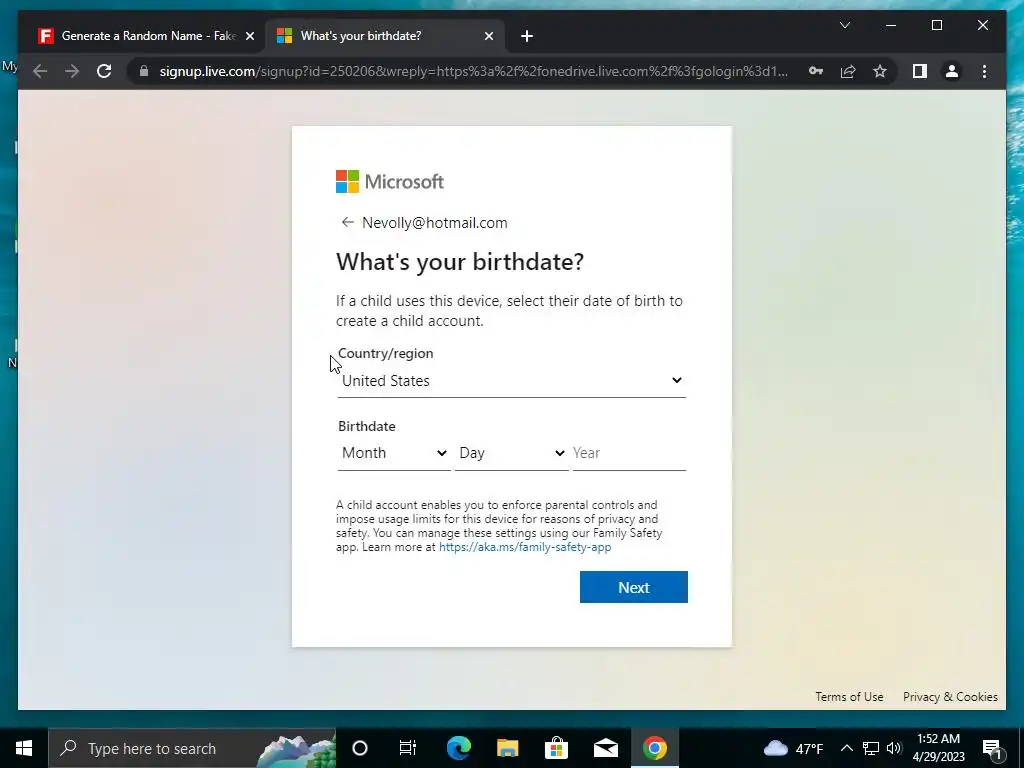Click the browser back arrow
The height and width of the screenshot is (768, 1024).
40,71
